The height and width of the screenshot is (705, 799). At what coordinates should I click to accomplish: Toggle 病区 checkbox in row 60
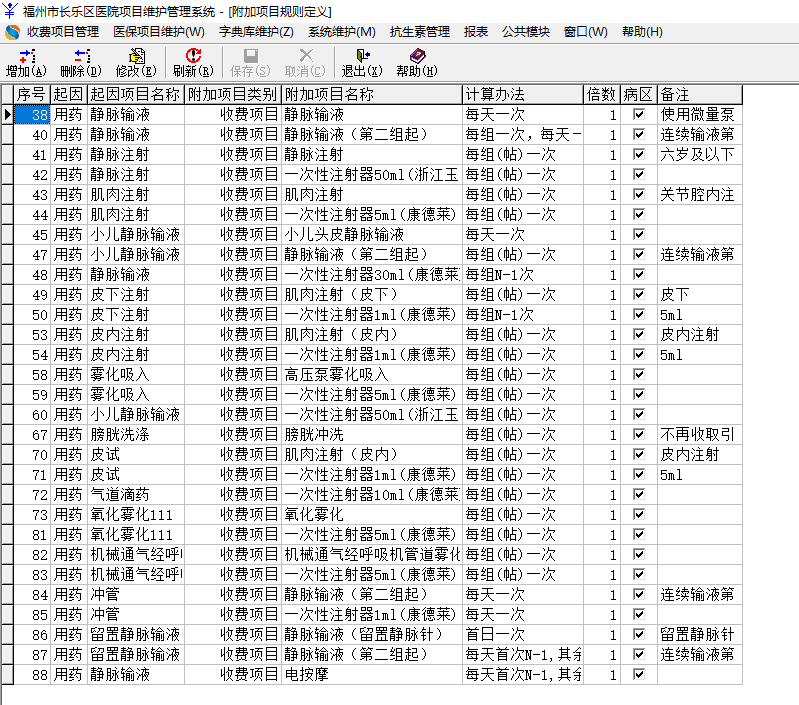[638, 414]
